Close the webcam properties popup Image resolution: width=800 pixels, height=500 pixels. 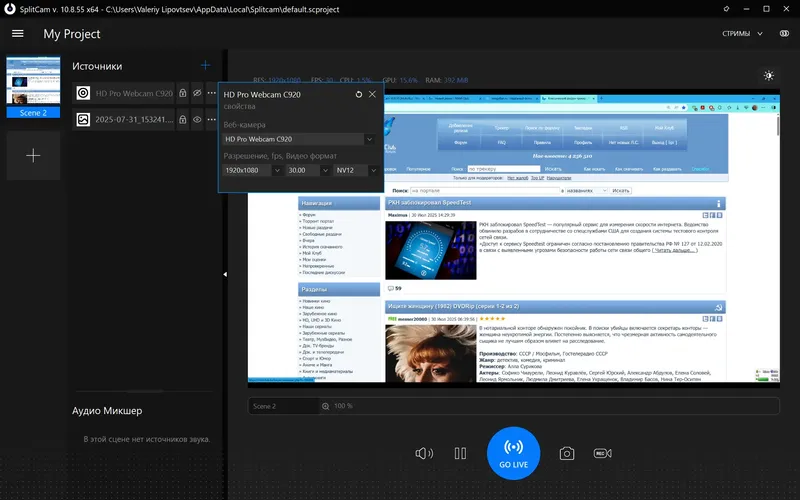pyautogui.click(x=372, y=94)
